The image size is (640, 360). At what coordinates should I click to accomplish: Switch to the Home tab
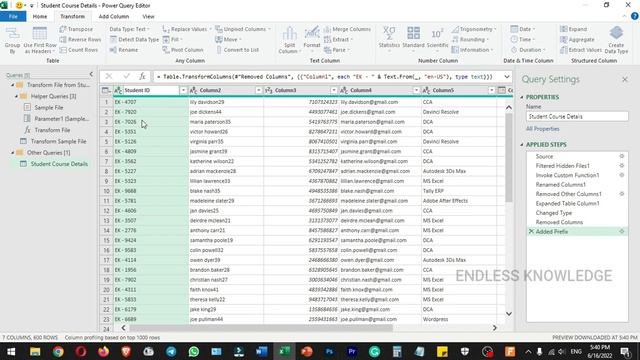point(40,16)
